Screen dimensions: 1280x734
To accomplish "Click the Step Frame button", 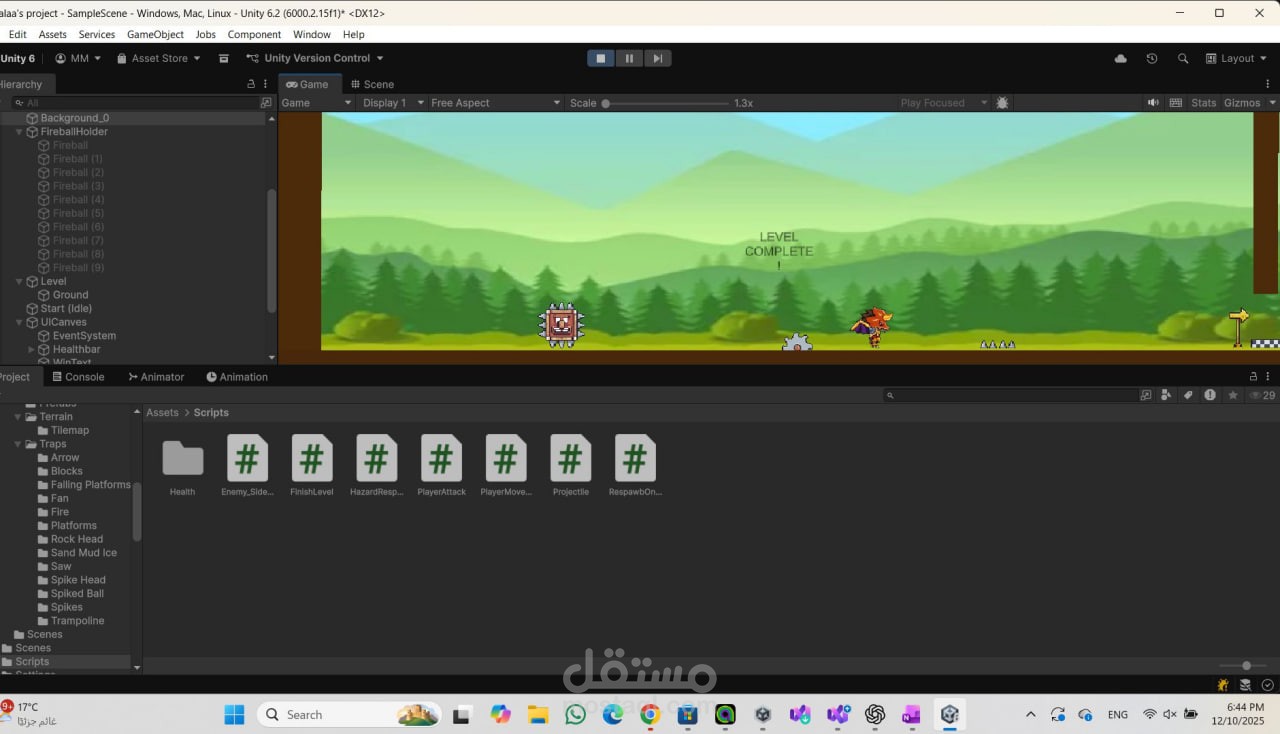I will (657, 58).
